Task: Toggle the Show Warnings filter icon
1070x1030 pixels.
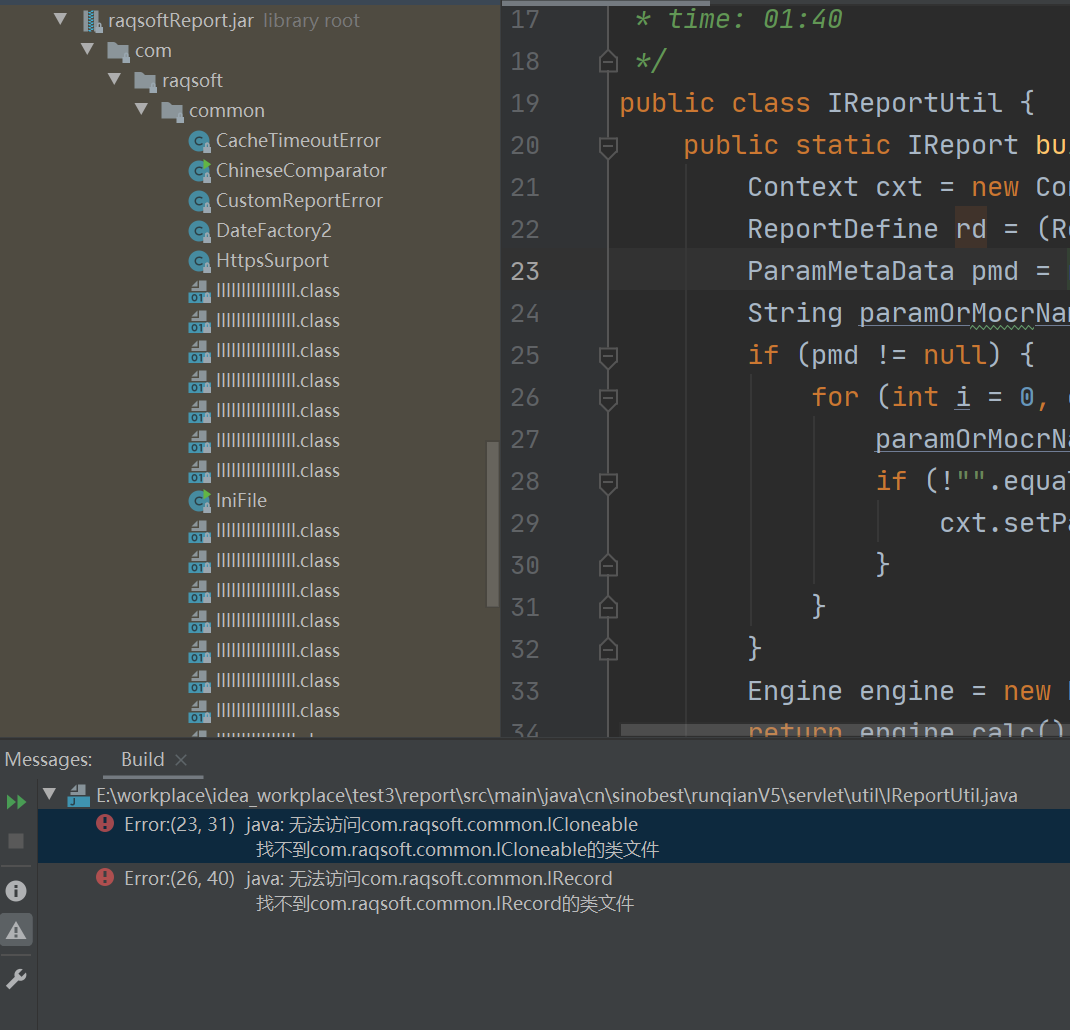Action: (16, 930)
